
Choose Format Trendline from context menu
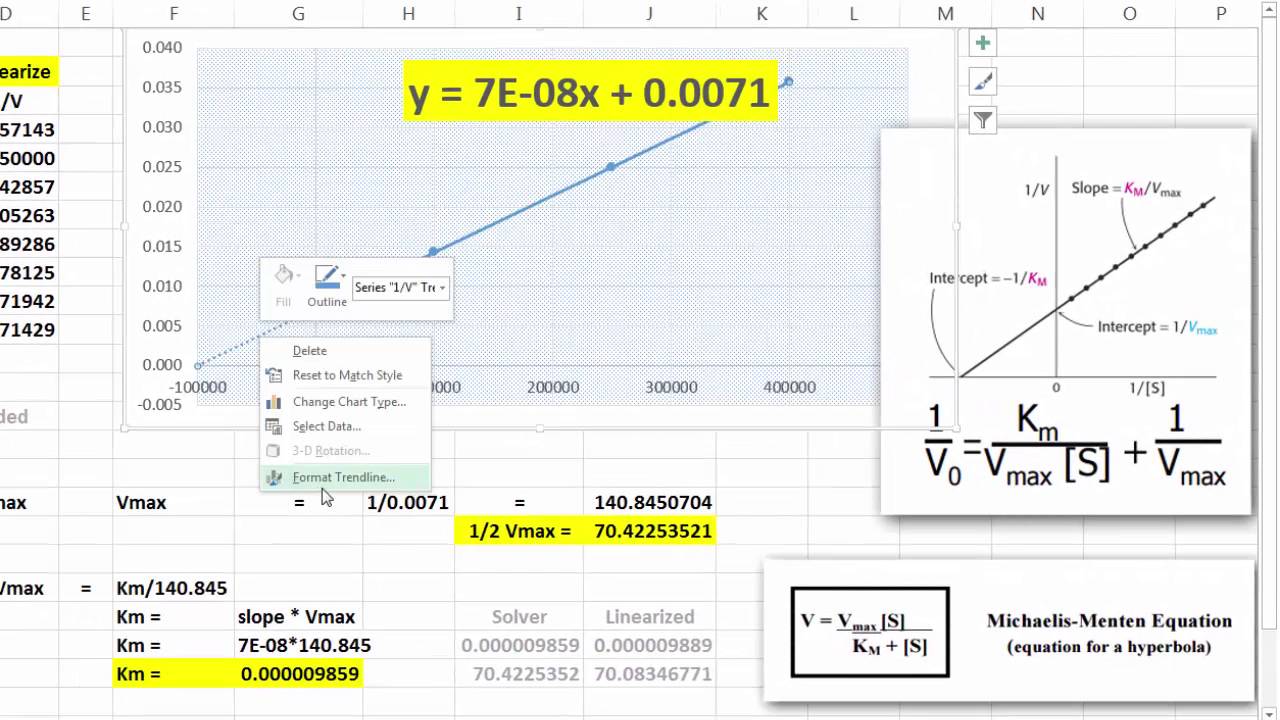[343, 478]
